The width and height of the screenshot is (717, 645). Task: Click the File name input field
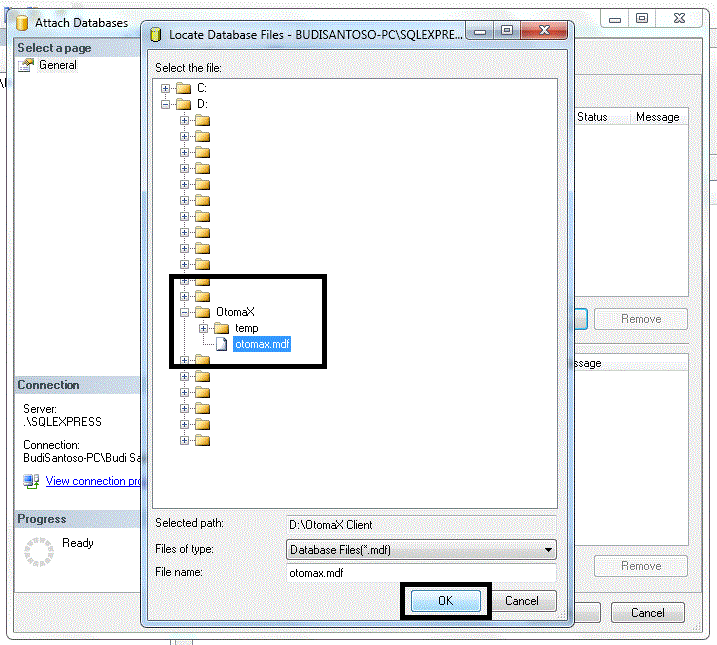(420, 573)
